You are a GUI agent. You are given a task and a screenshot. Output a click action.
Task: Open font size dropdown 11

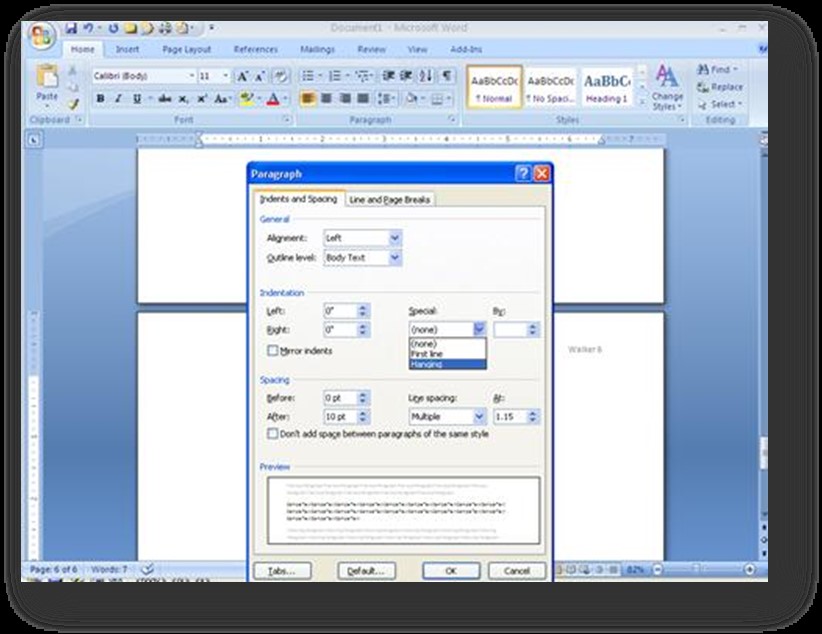click(214, 77)
